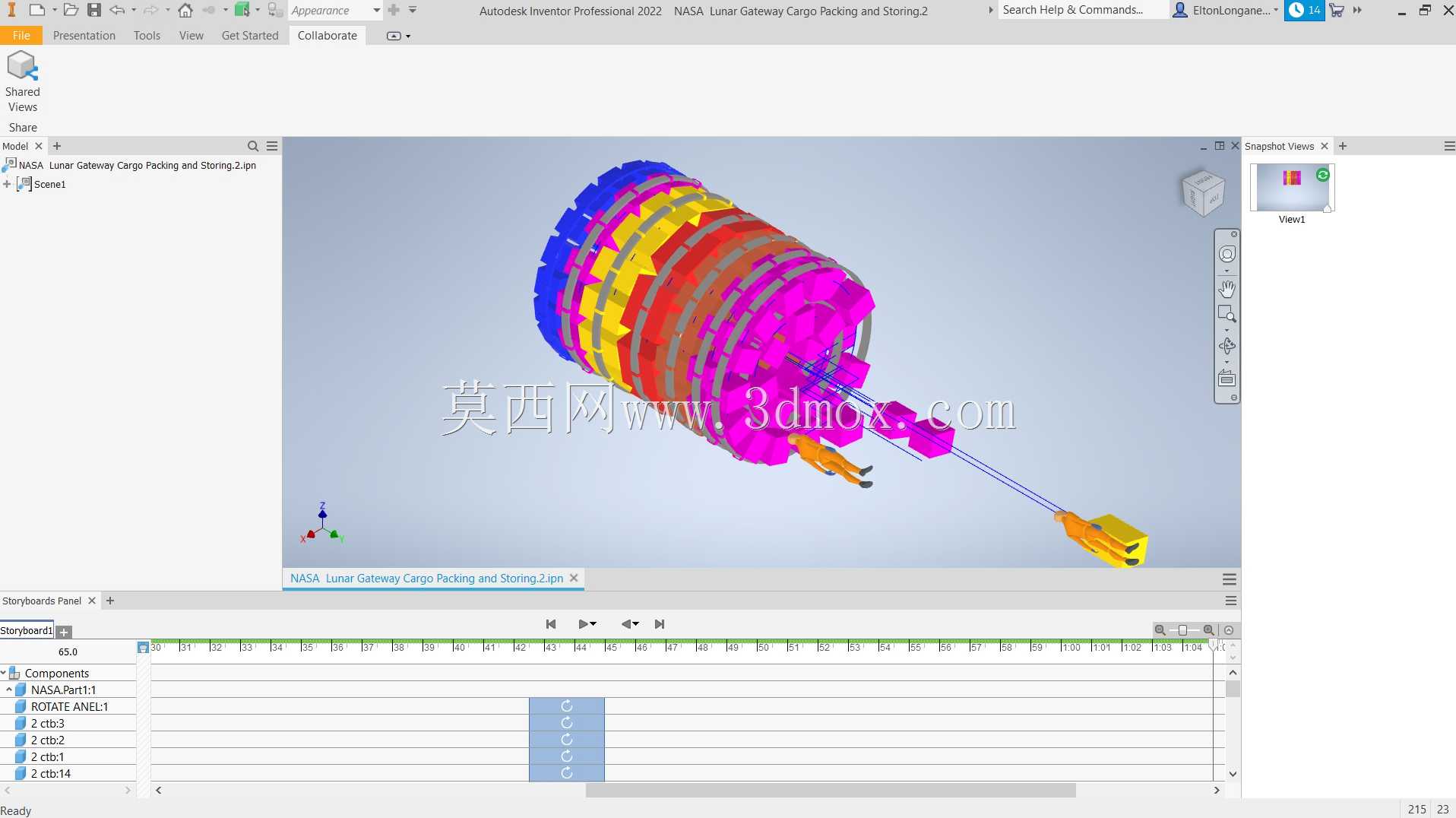Screen dimensions: 1456x818
Task: Click the plus icon beside Appearance box
Action: click(394, 10)
